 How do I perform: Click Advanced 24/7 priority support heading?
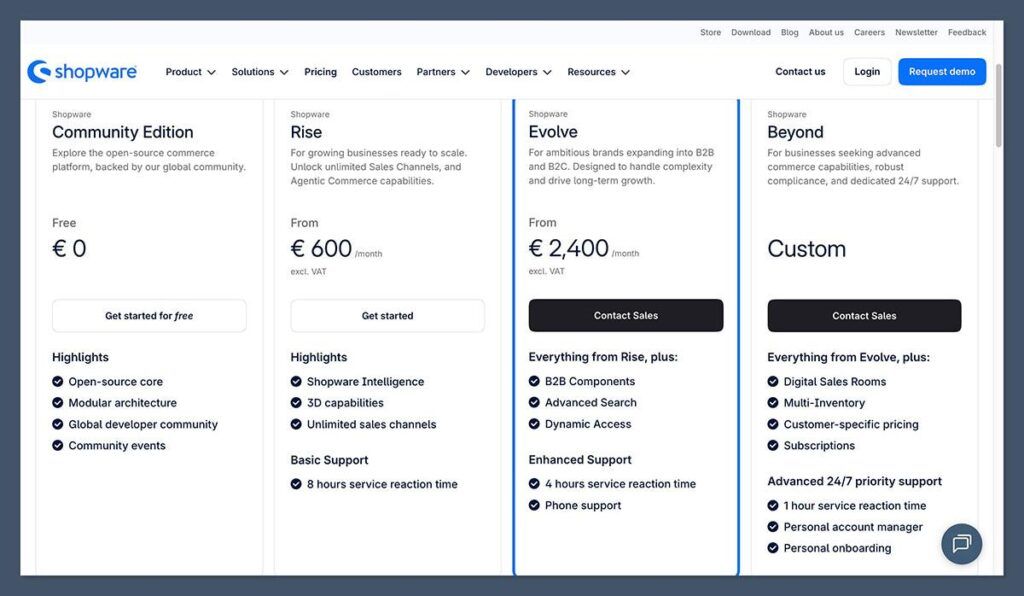click(854, 481)
